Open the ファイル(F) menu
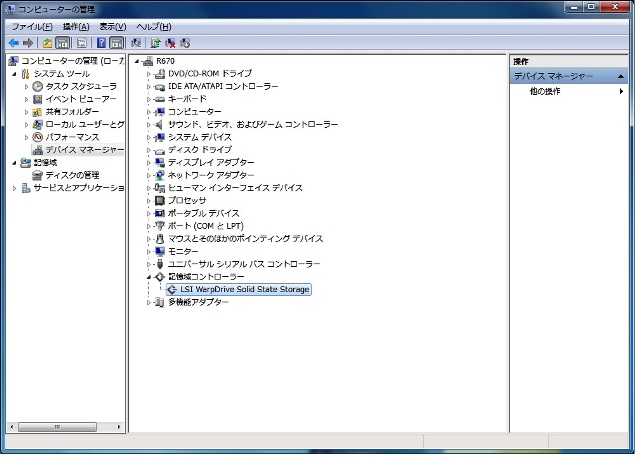Viewport: 640px width, 457px height. [x=32, y=26]
